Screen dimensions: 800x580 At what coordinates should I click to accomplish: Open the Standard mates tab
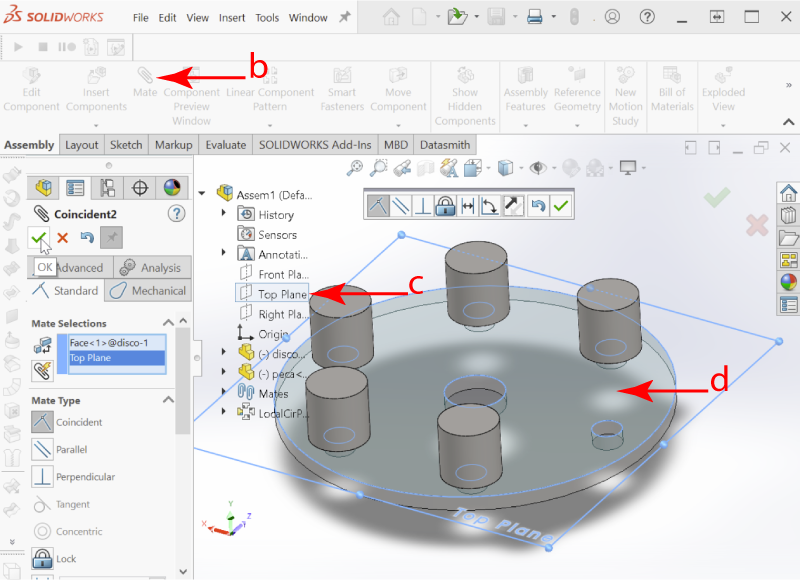[x=66, y=290]
